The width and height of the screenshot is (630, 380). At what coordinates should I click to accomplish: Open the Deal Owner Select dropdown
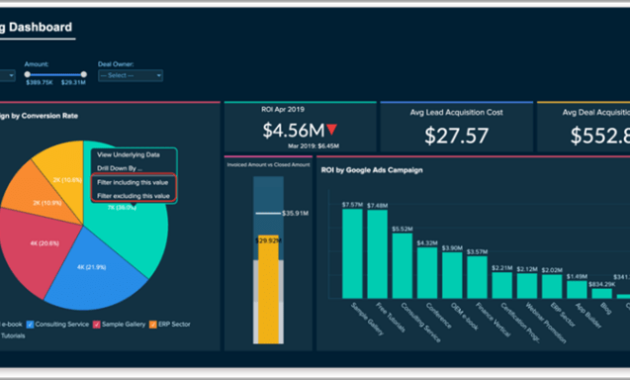(x=131, y=76)
